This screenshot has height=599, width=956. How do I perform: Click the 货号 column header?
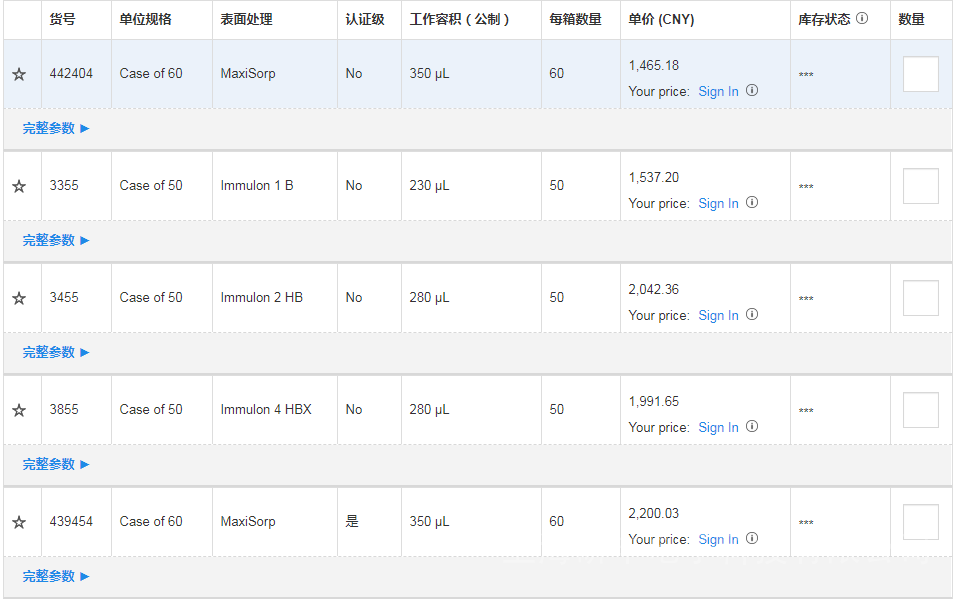coord(62,19)
